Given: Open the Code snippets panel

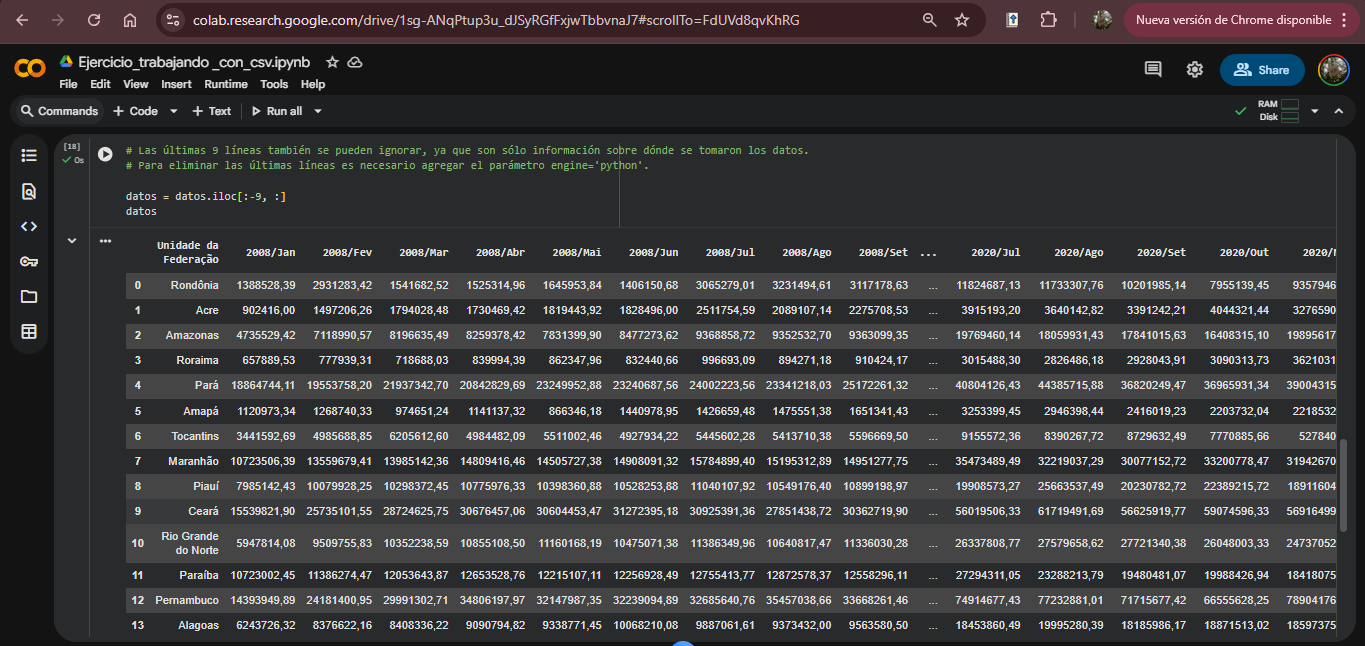Looking at the screenshot, I should pyautogui.click(x=29, y=226).
